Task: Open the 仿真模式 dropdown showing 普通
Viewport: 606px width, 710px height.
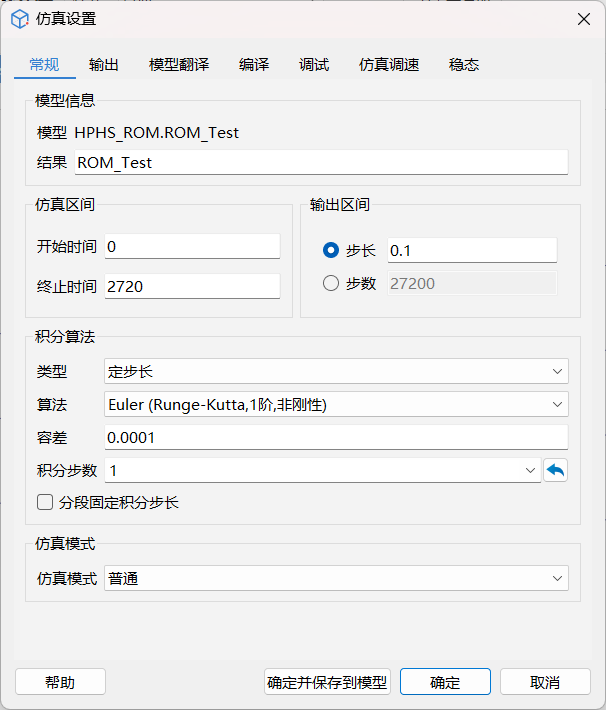Action: pyautogui.click(x=336, y=578)
